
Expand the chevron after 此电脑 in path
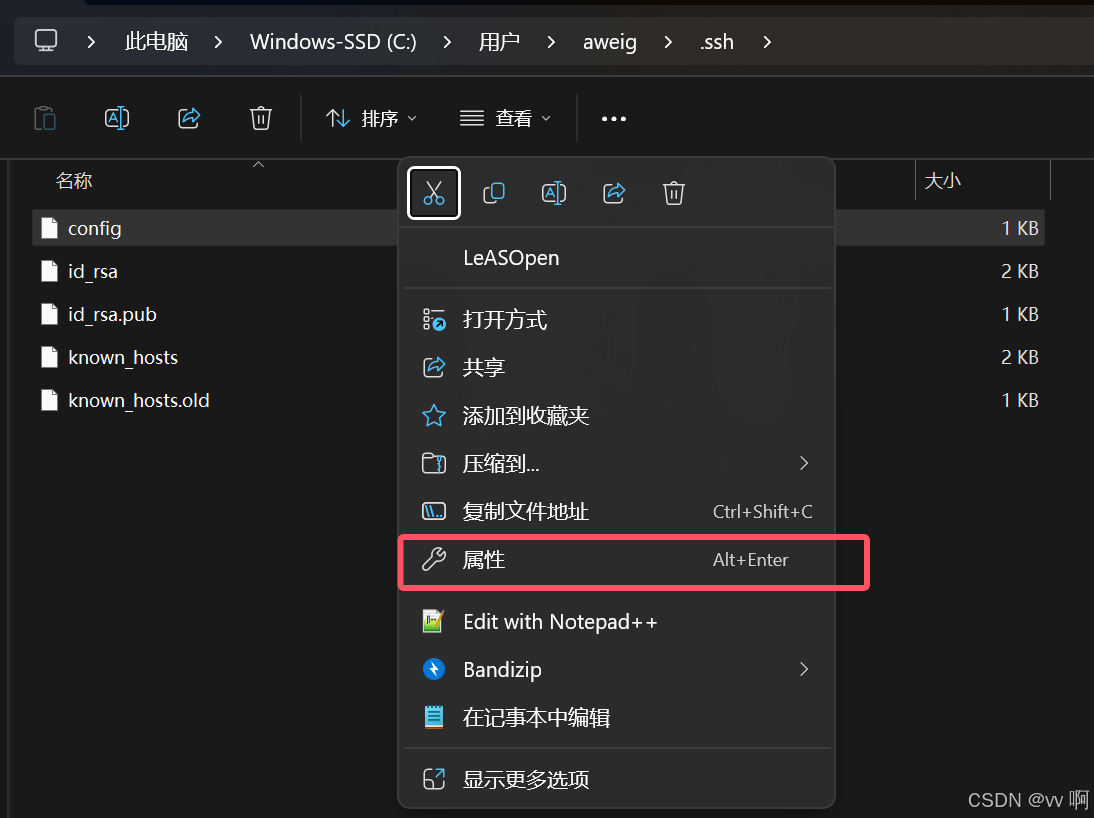(218, 42)
